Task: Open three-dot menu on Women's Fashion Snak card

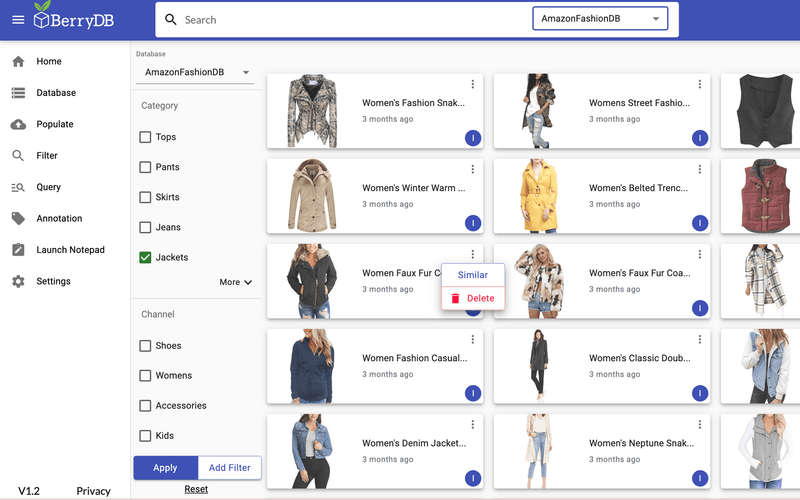Action: (473, 85)
